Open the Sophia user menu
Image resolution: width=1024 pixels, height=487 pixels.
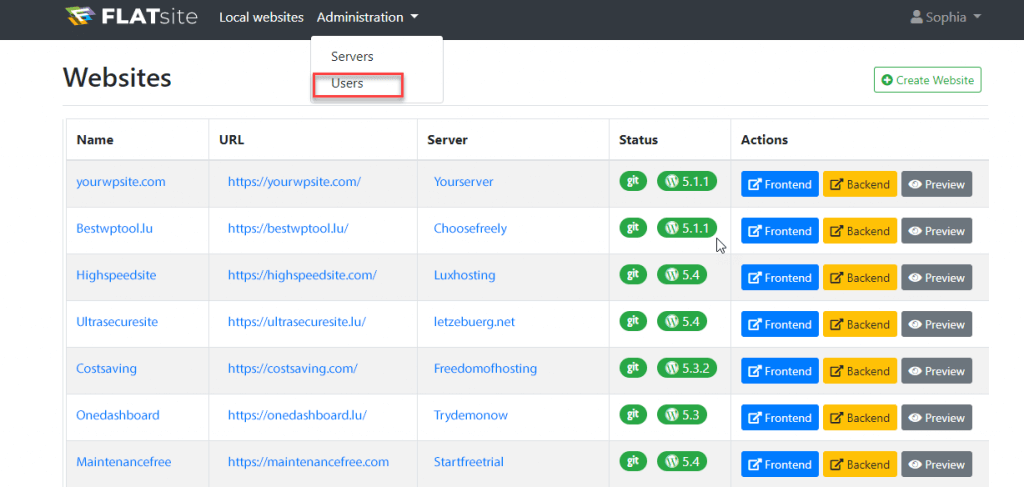tap(946, 18)
